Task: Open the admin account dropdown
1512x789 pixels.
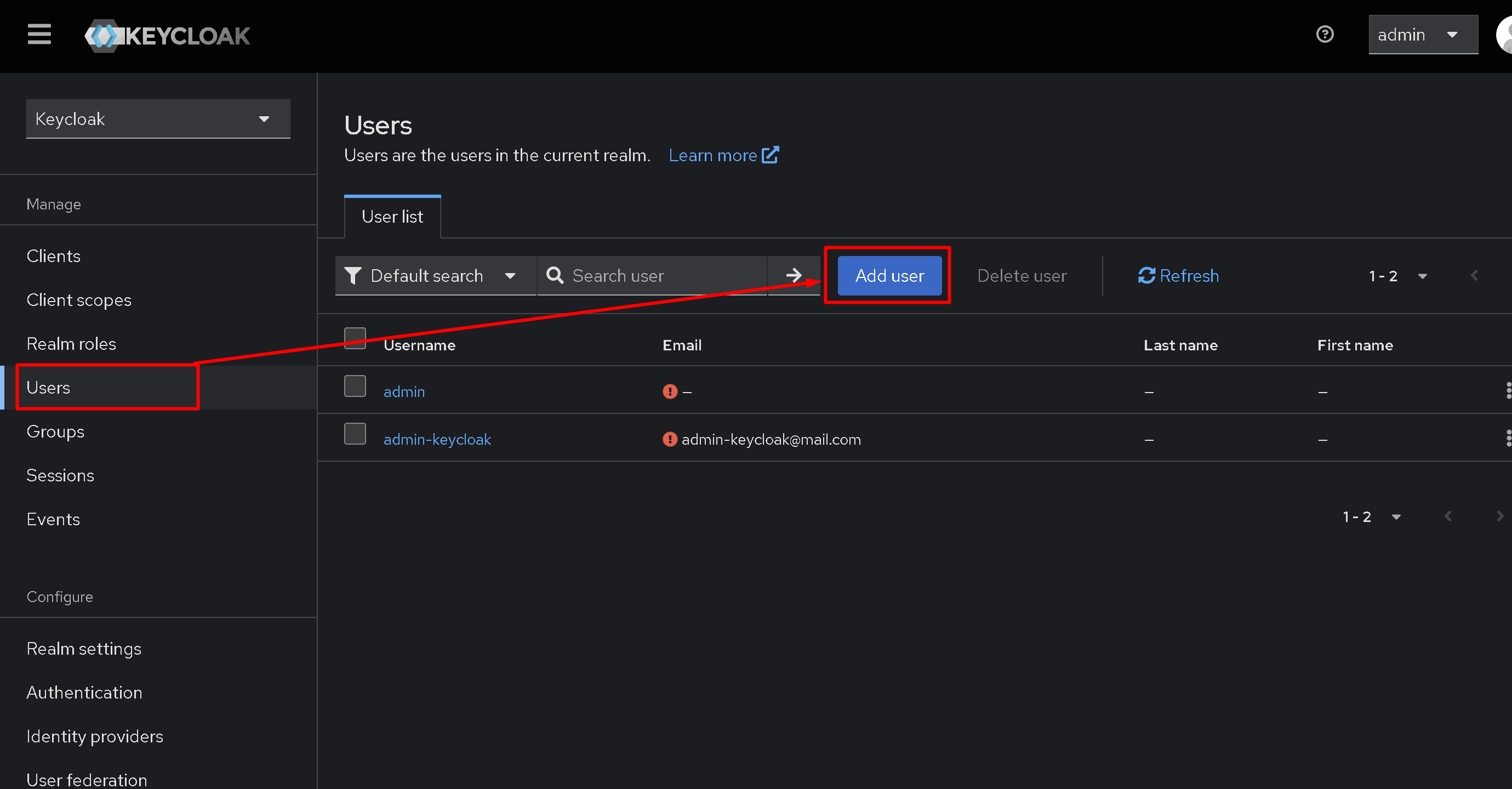Action: click(1423, 35)
